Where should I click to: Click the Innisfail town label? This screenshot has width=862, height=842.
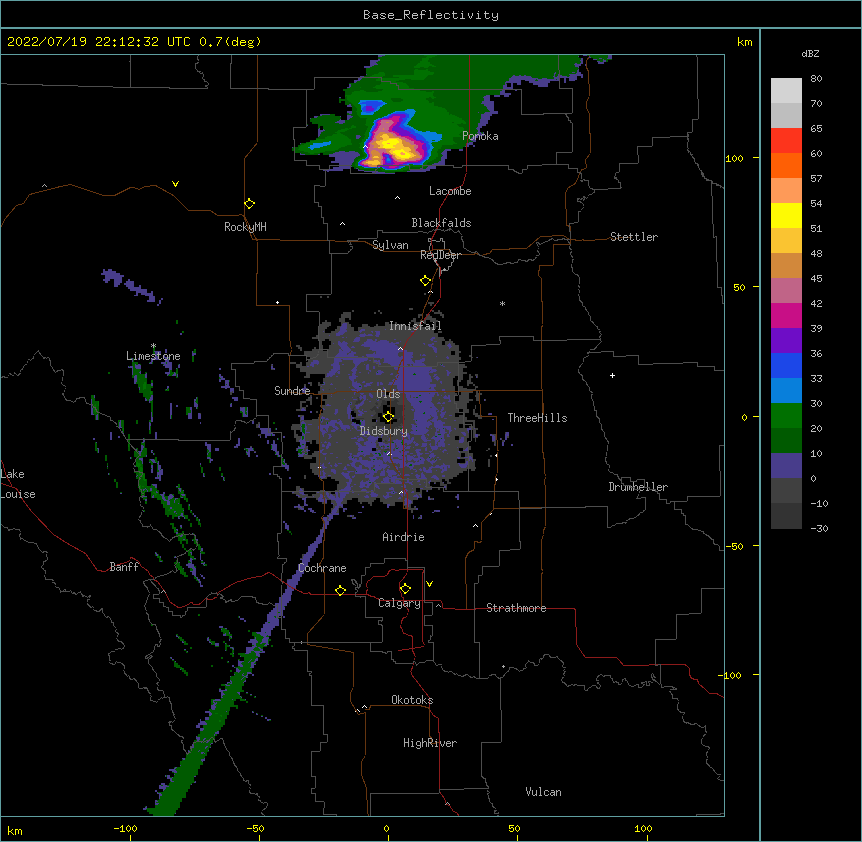coord(415,326)
